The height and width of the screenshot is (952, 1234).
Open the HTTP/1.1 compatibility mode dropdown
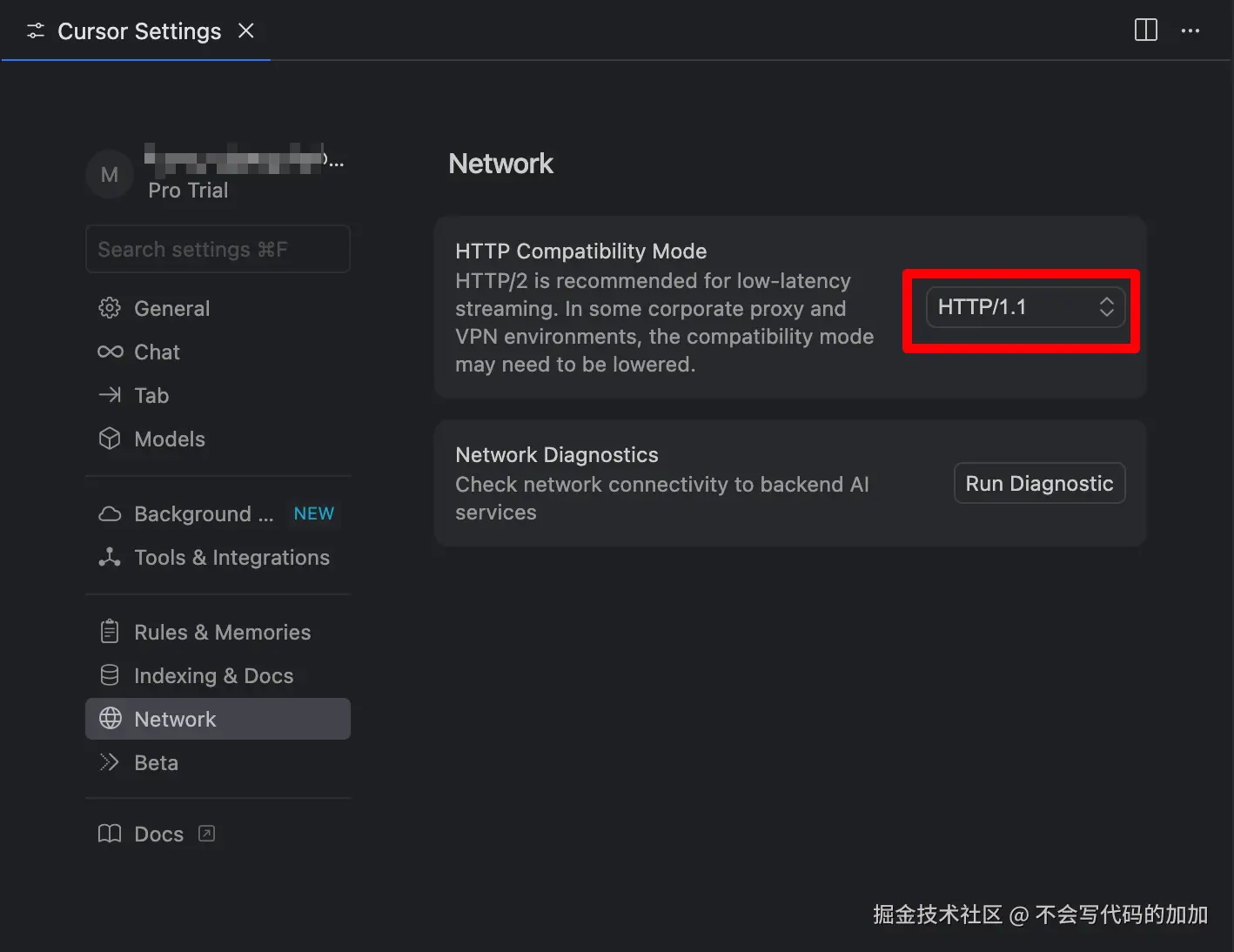click(x=1026, y=306)
